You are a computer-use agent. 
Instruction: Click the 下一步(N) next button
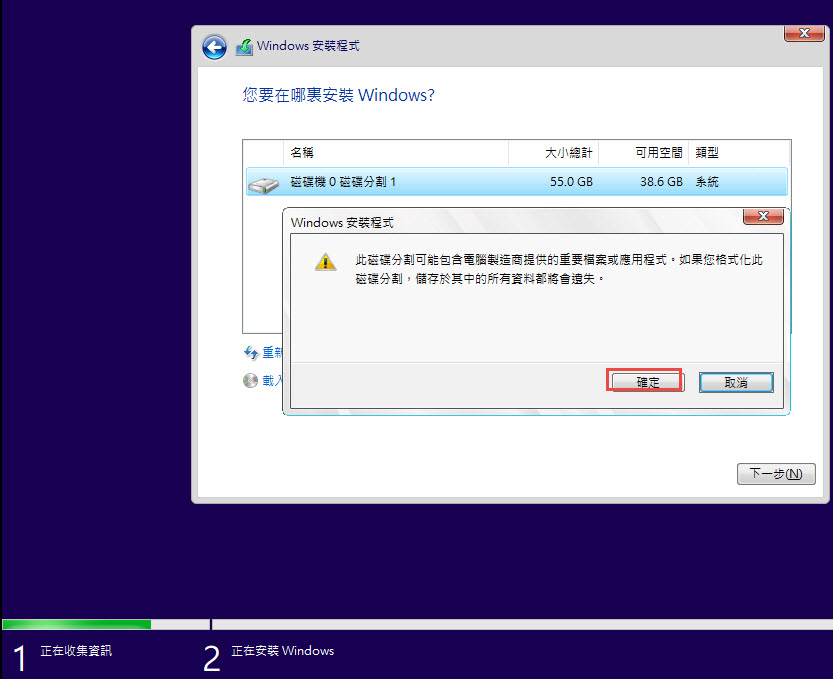click(x=776, y=473)
